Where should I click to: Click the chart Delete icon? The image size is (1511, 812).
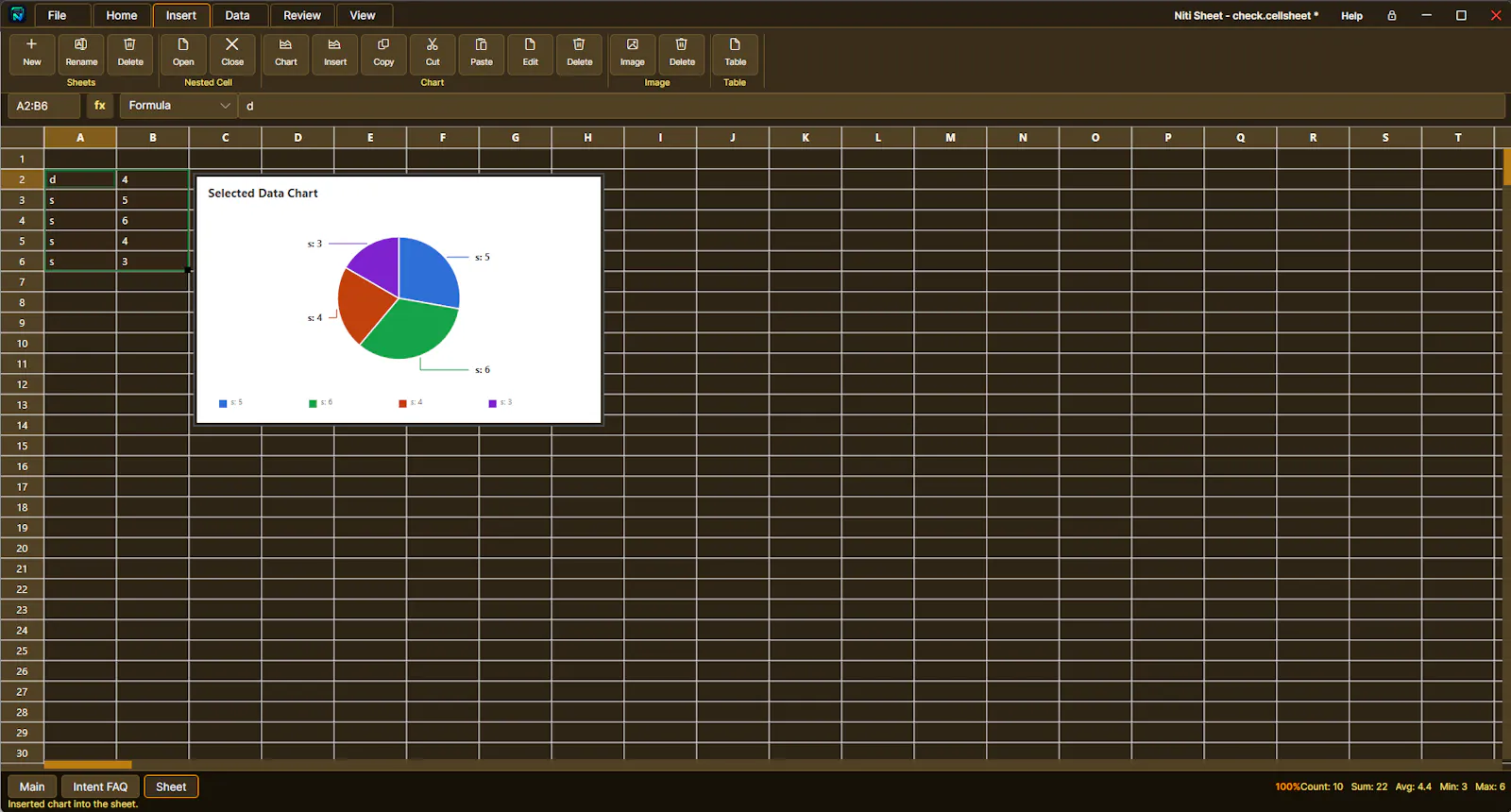[x=580, y=53]
